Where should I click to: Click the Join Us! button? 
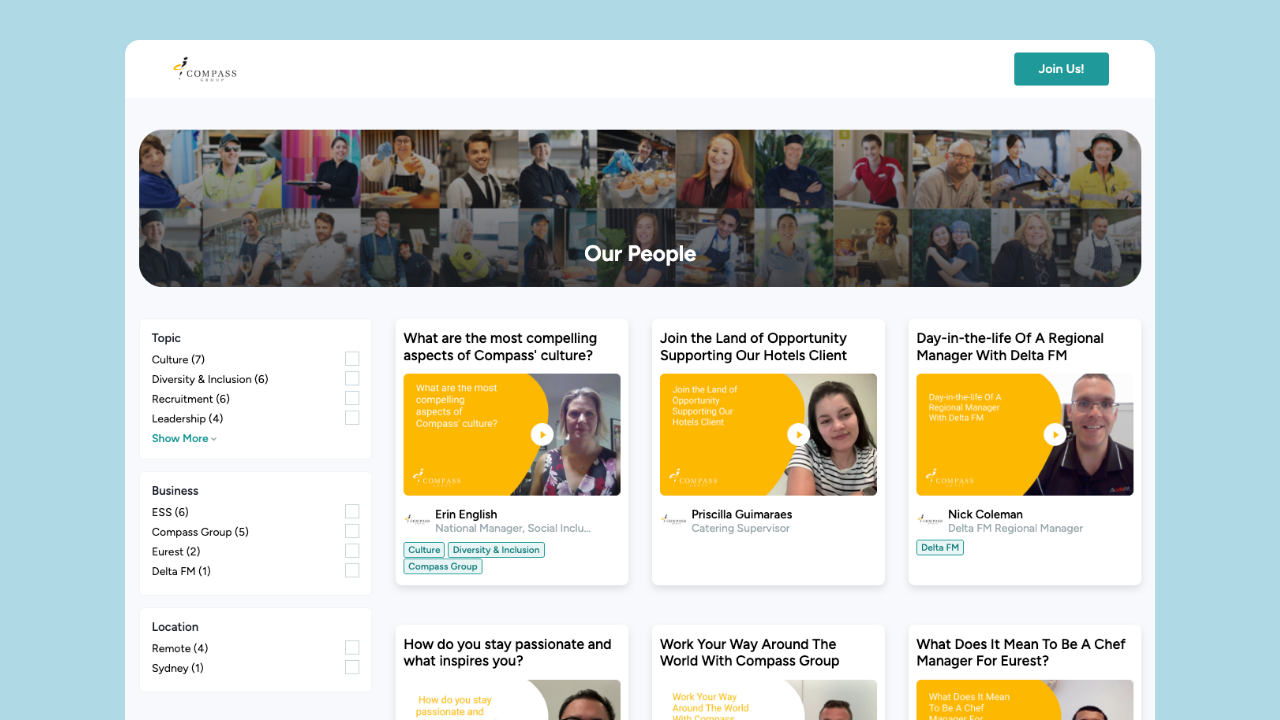1061,69
